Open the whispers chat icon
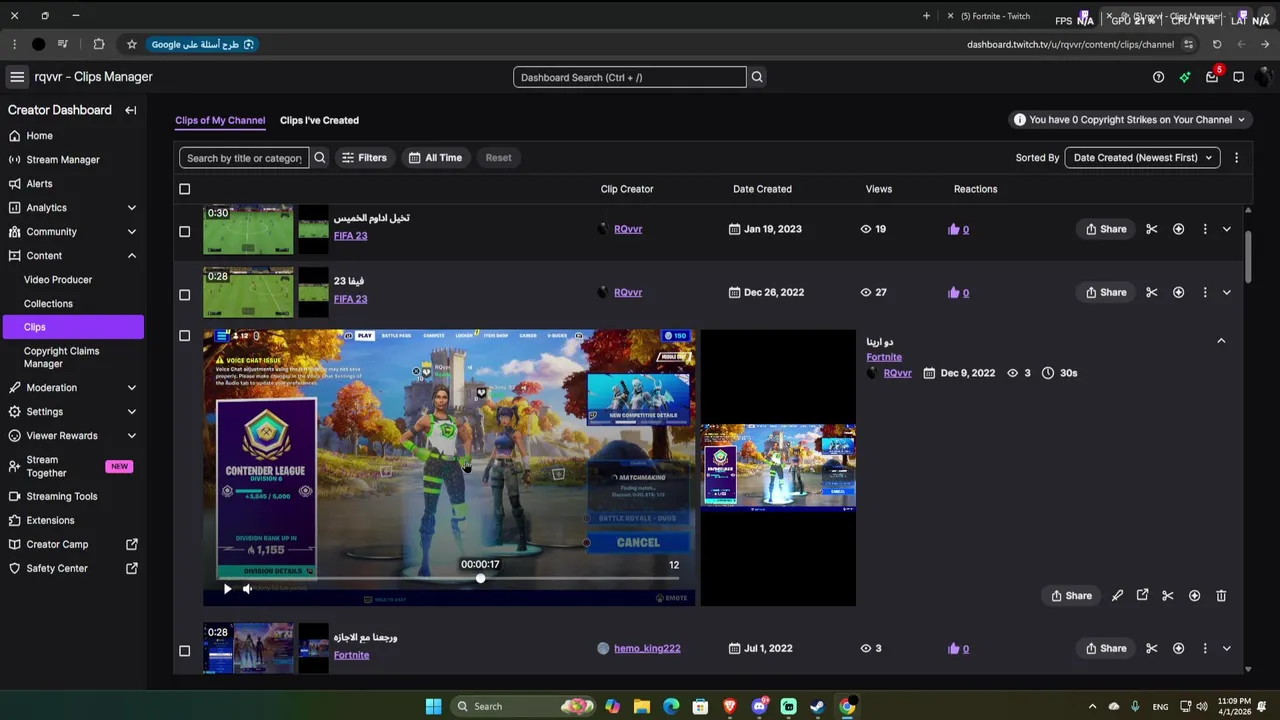The height and width of the screenshot is (720, 1280). point(1238,77)
